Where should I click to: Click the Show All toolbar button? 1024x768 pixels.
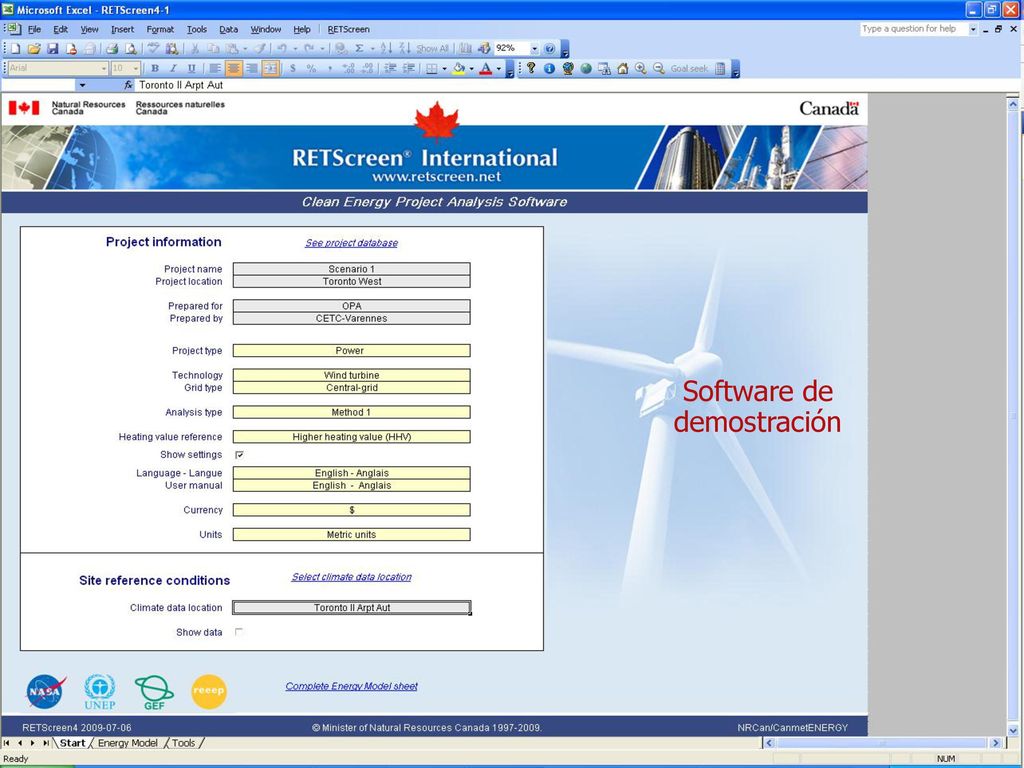pyautogui.click(x=432, y=48)
